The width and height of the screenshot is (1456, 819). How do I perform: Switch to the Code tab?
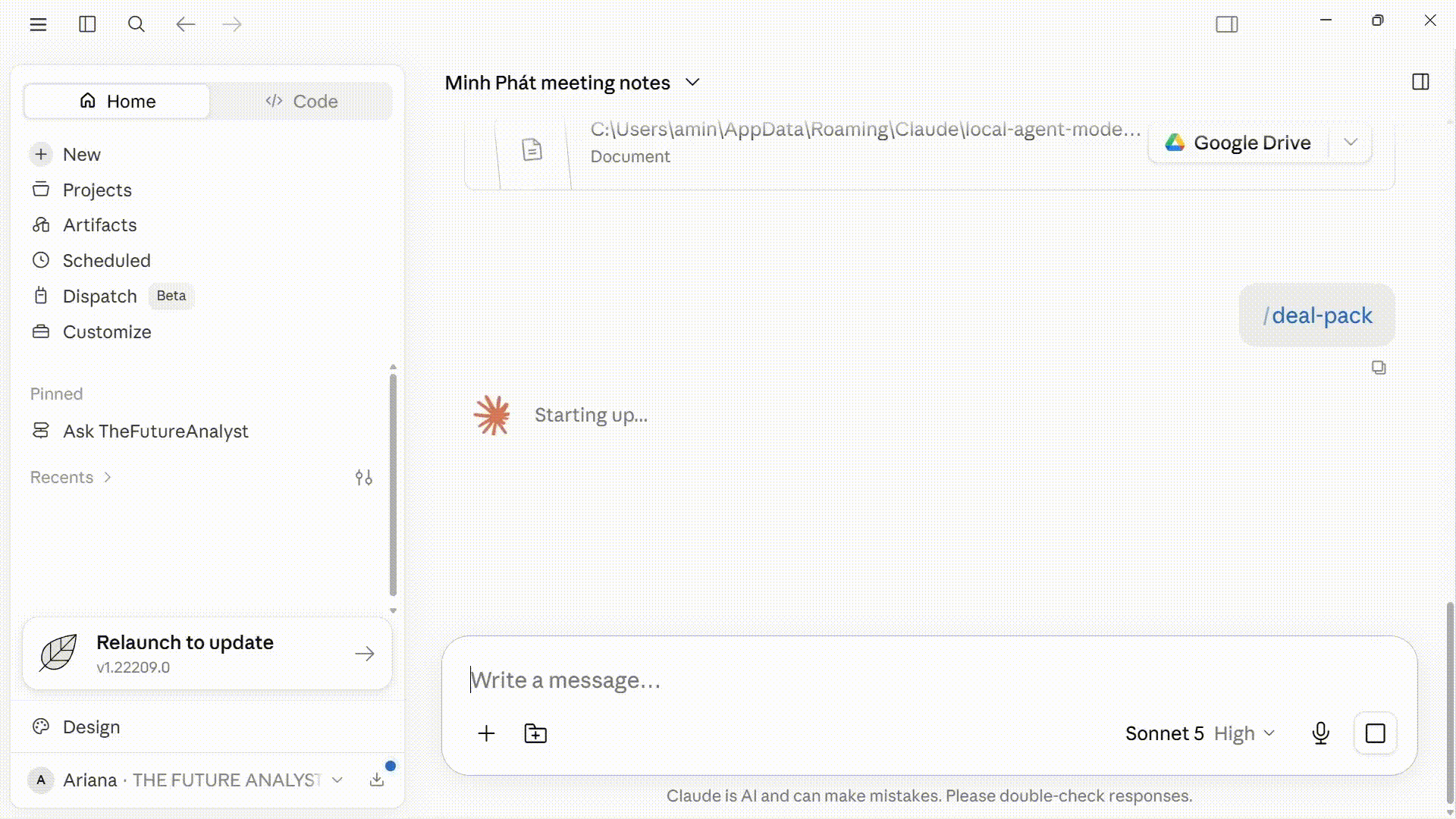click(301, 101)
